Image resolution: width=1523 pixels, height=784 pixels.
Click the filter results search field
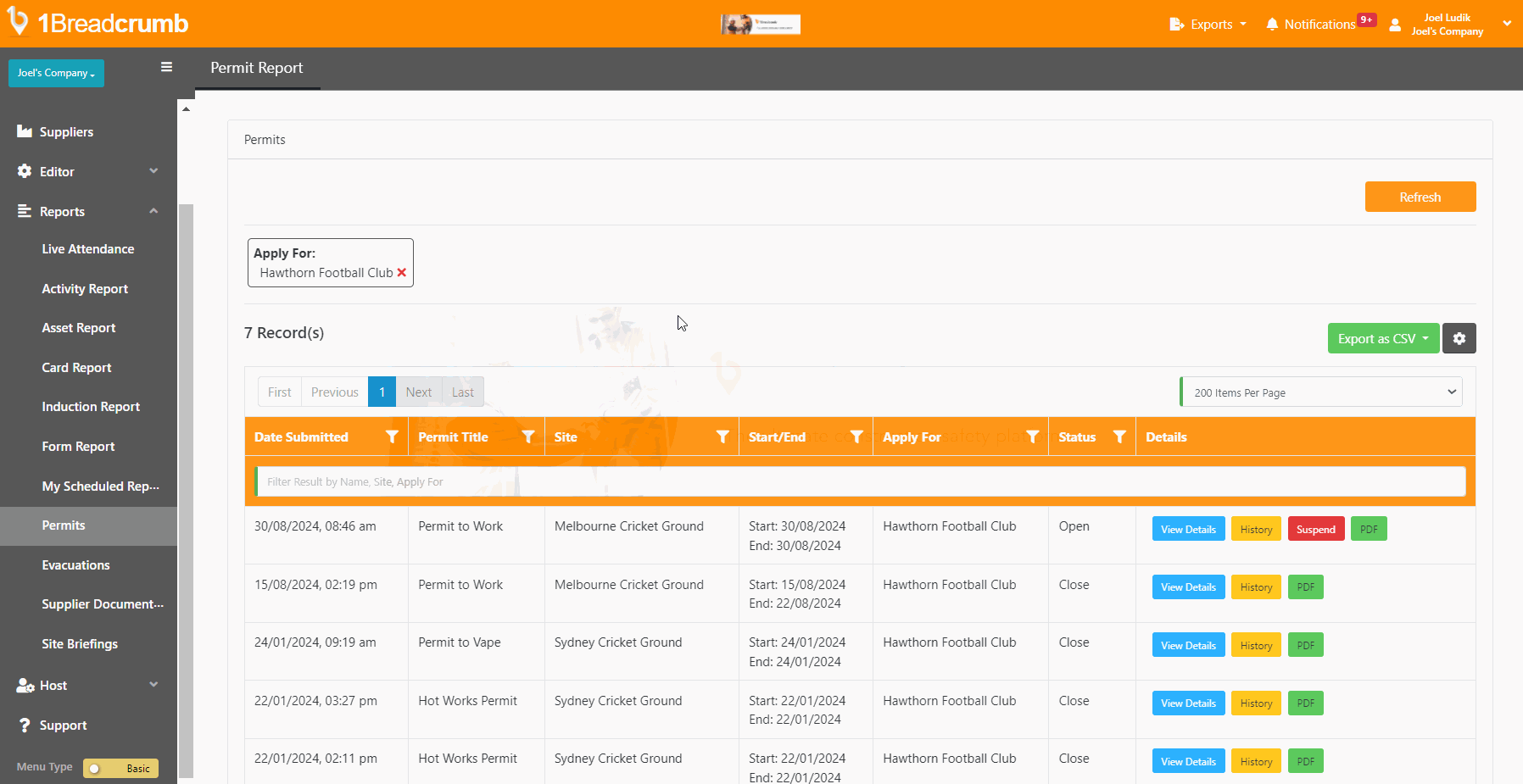[860, 481]
